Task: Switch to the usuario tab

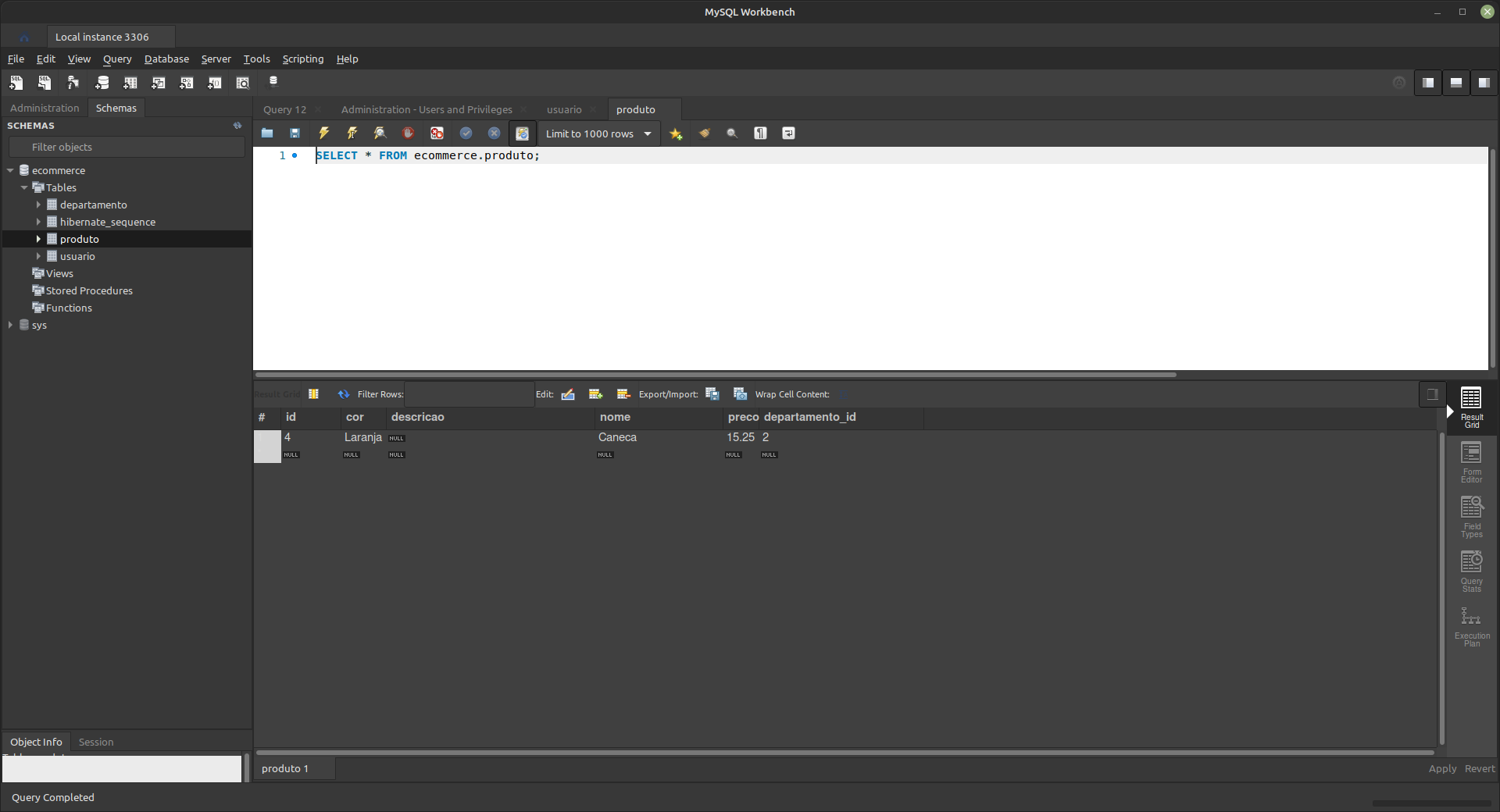Action: pyautogui.click(x=564, y=109)
